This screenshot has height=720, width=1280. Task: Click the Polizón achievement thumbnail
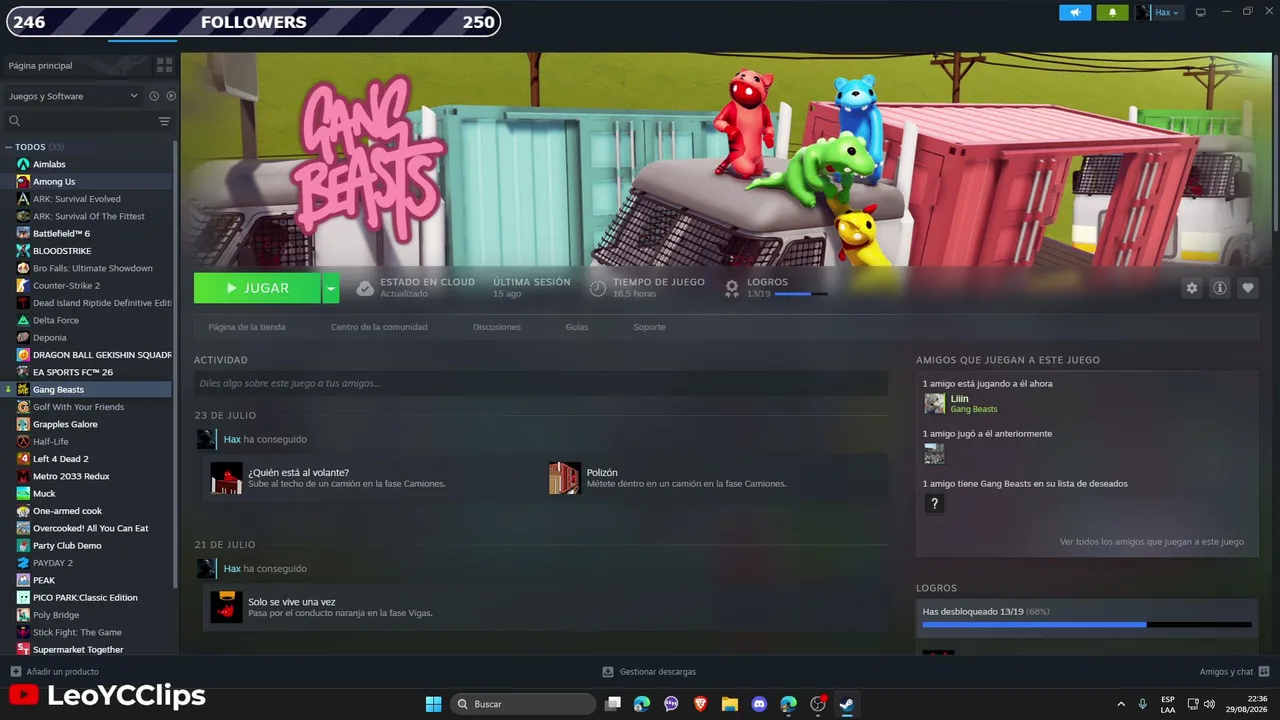[x=565, y=478]
